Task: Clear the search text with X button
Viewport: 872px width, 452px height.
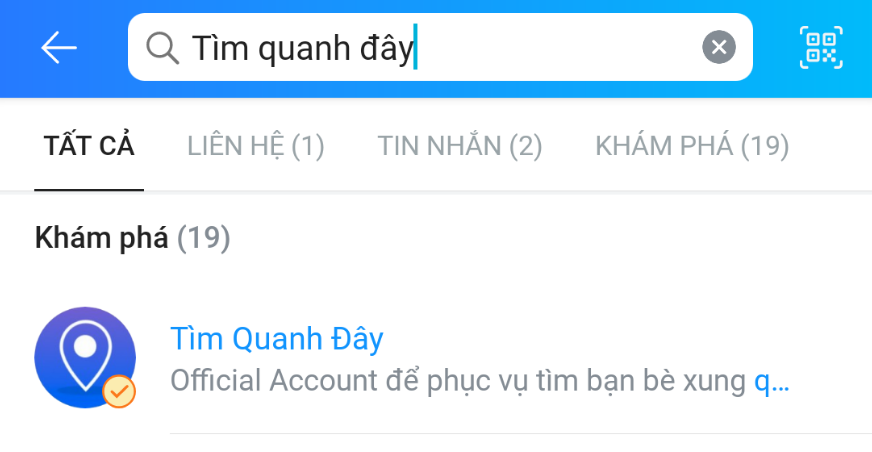Action: click(x=718, y=47)
